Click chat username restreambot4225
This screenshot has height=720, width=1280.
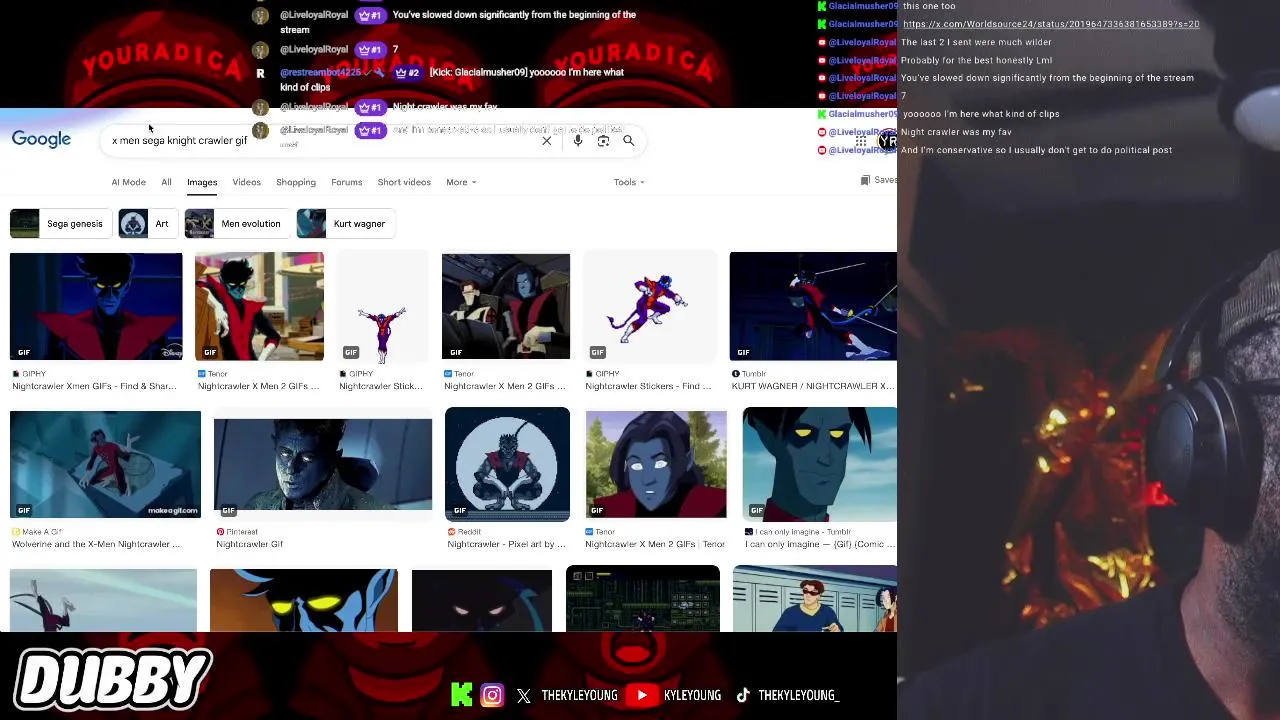[x=320, y=73]
